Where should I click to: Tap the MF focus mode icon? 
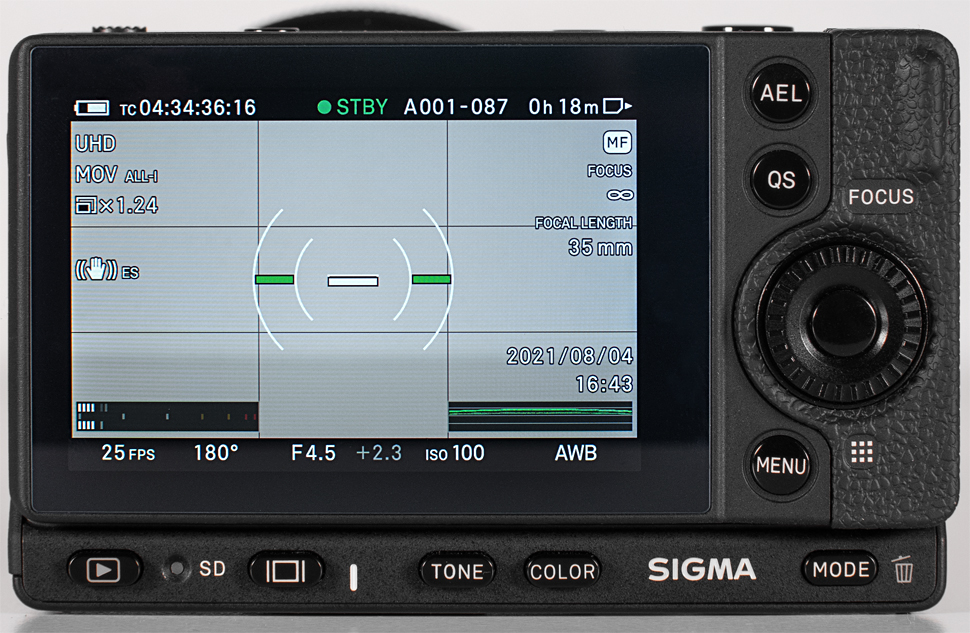(x=617, y=143)
